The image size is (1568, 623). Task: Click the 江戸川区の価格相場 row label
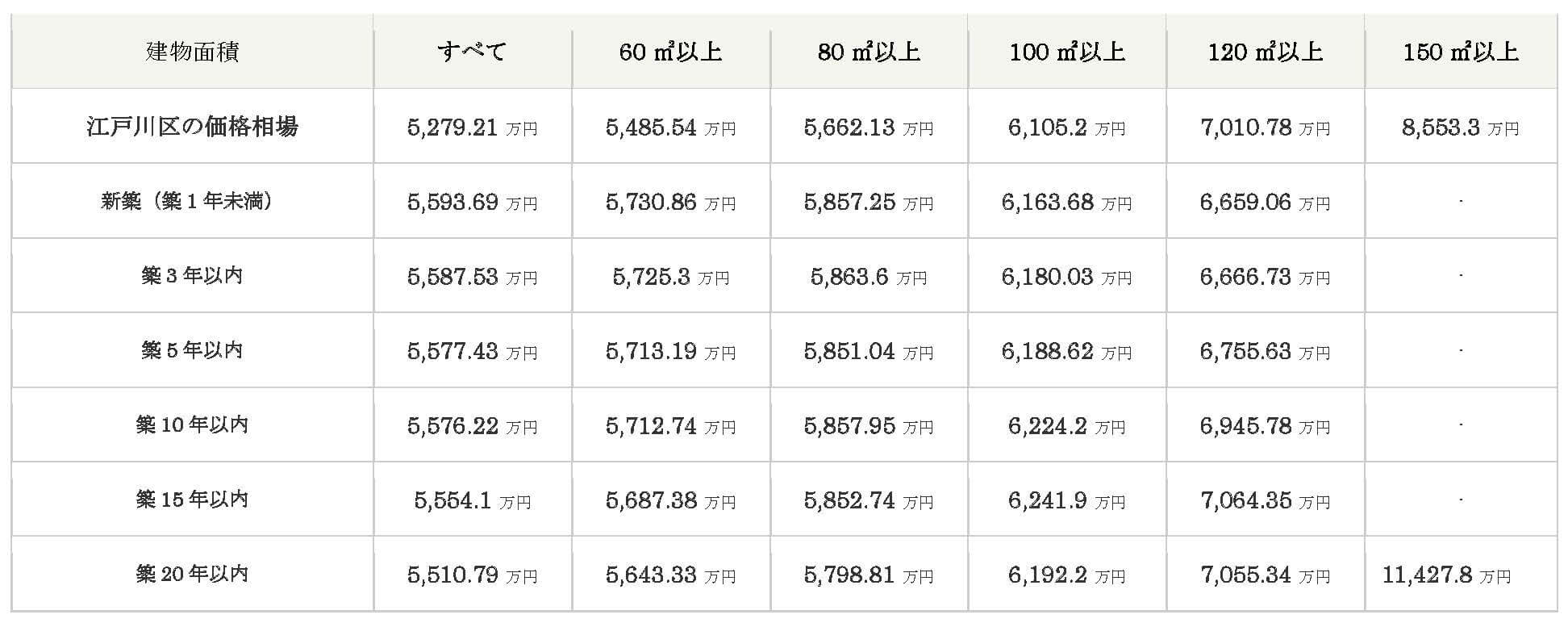(x=192, y=127)
